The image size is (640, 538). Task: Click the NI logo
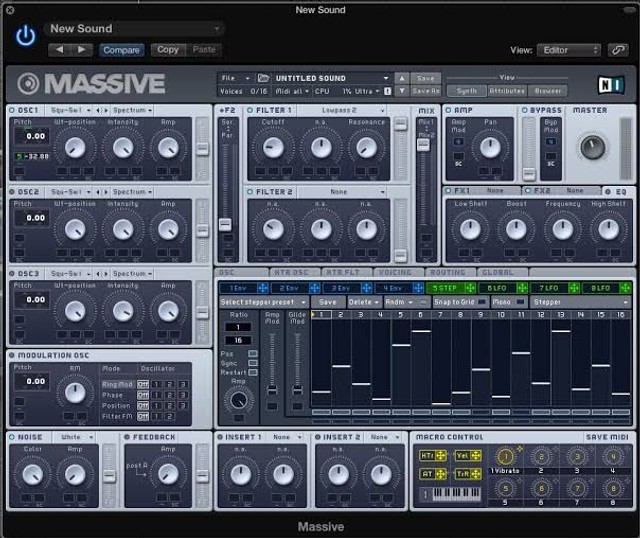[611, 85]
